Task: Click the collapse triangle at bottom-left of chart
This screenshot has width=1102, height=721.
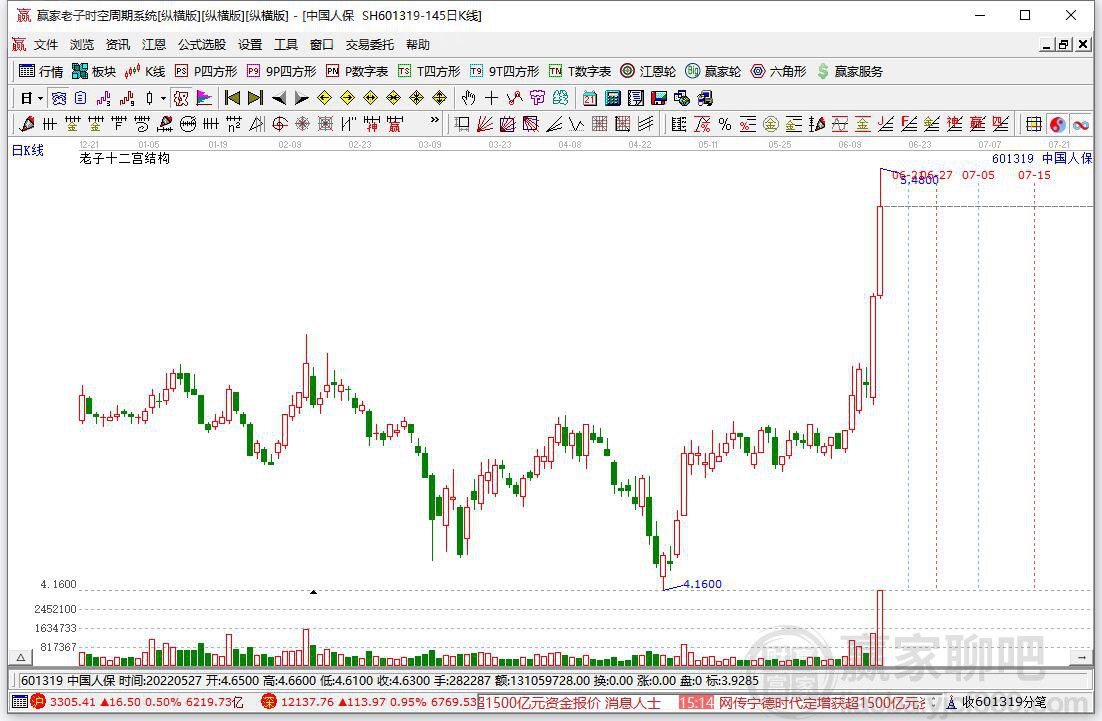Action: coord(21,658)
